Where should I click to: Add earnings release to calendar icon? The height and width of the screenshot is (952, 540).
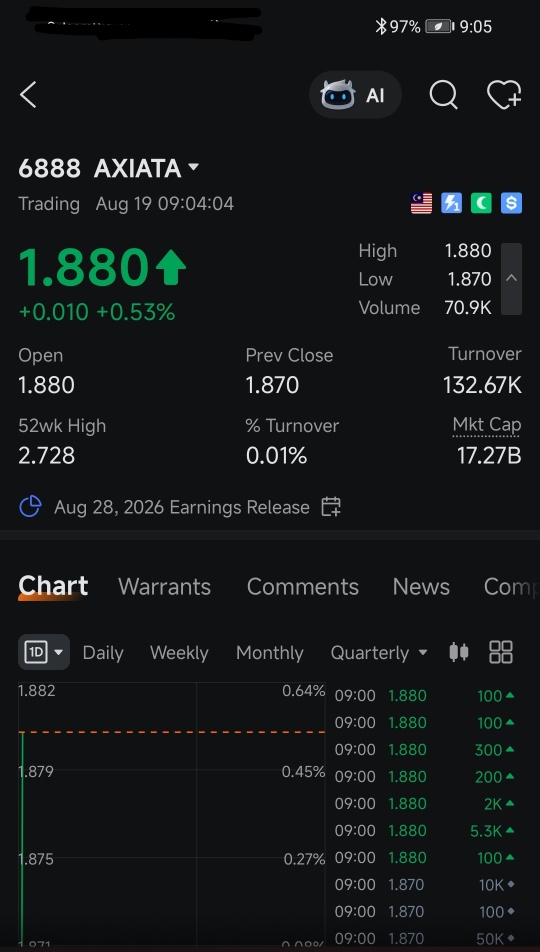(x=331, y=507)
